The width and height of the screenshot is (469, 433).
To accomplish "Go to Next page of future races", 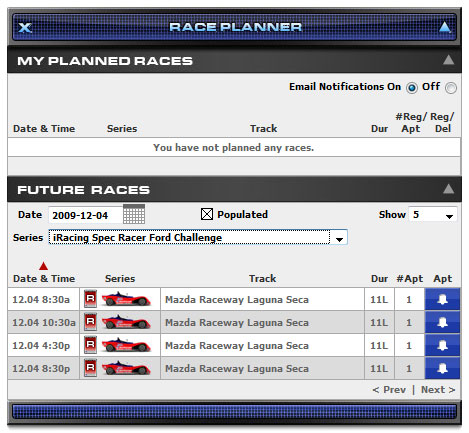I will [x=438, y=390].
